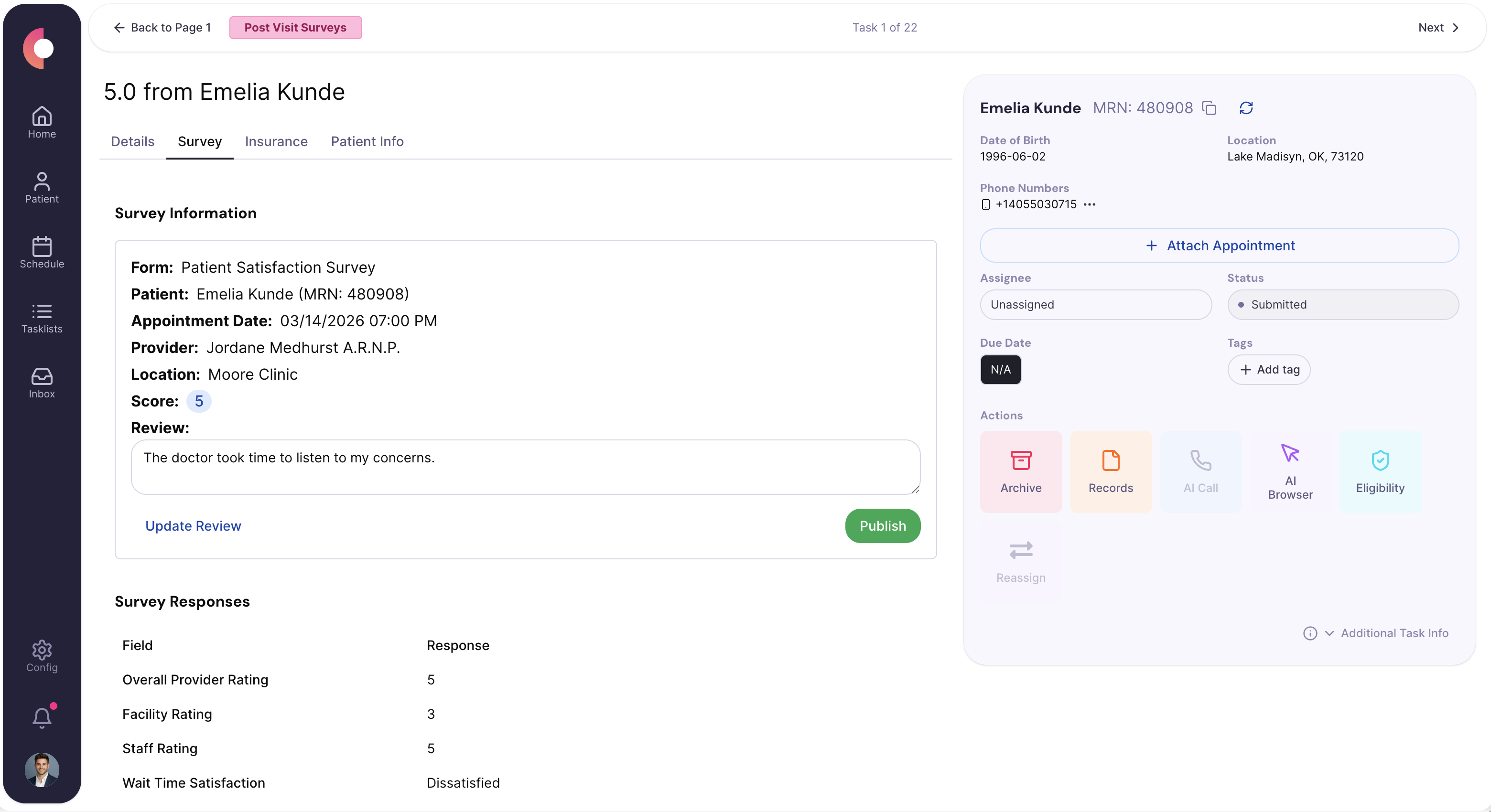1491x812 pixels.
Task: Open the Tasklists panel
Action: 41,318
